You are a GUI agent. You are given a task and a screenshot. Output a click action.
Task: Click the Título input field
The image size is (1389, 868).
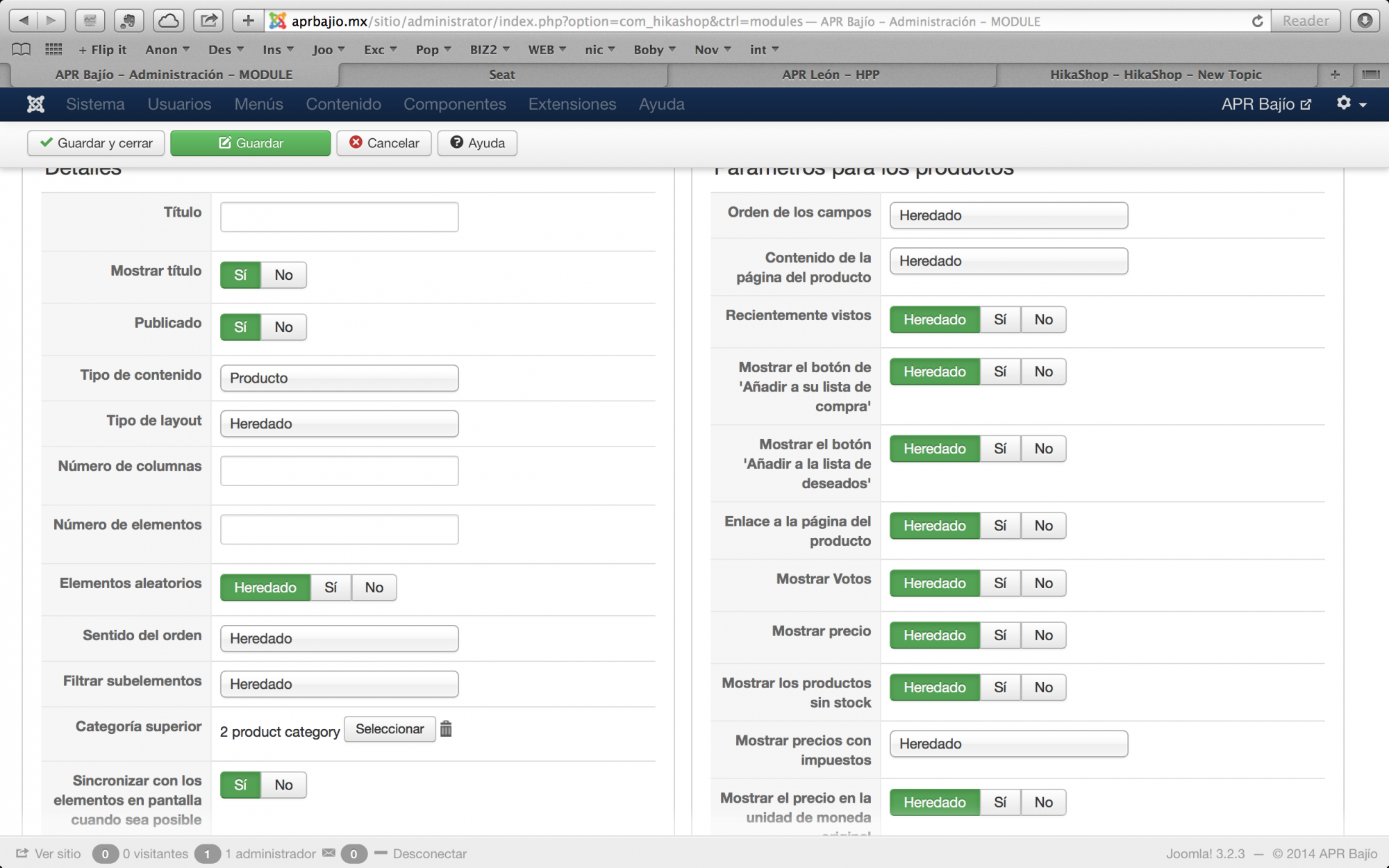pyautogui.click(x=339, y=217)
